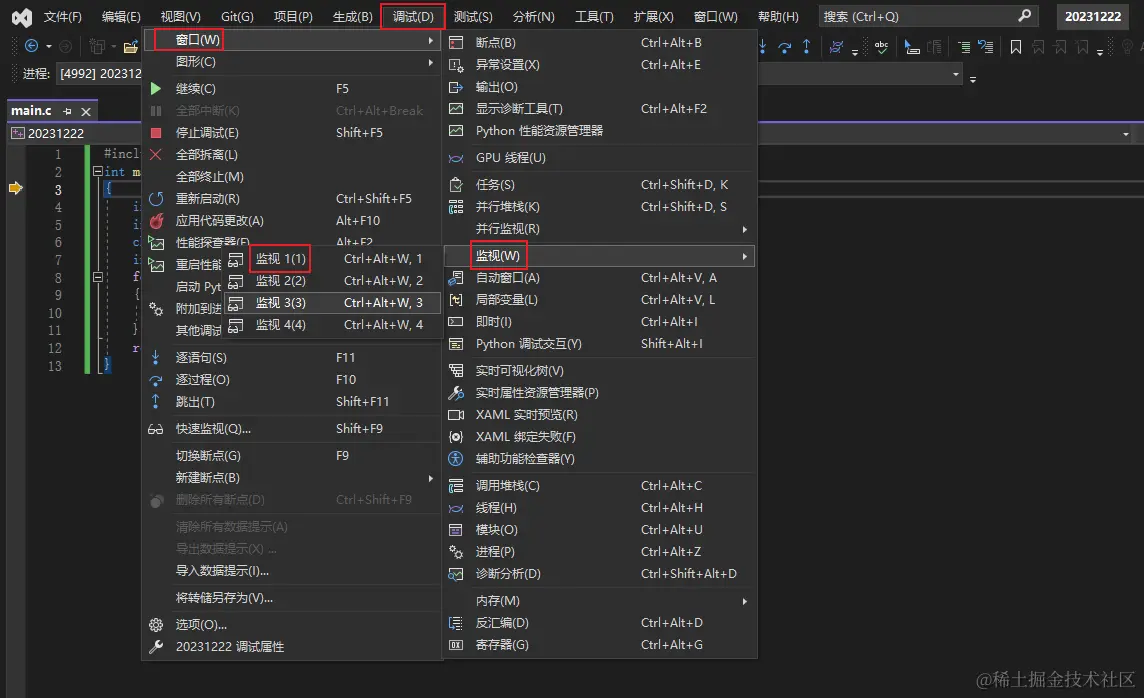Click the 寄存器(G) registers icon
The width and height of the screenshot is (1144, 698).
point(456,645)
